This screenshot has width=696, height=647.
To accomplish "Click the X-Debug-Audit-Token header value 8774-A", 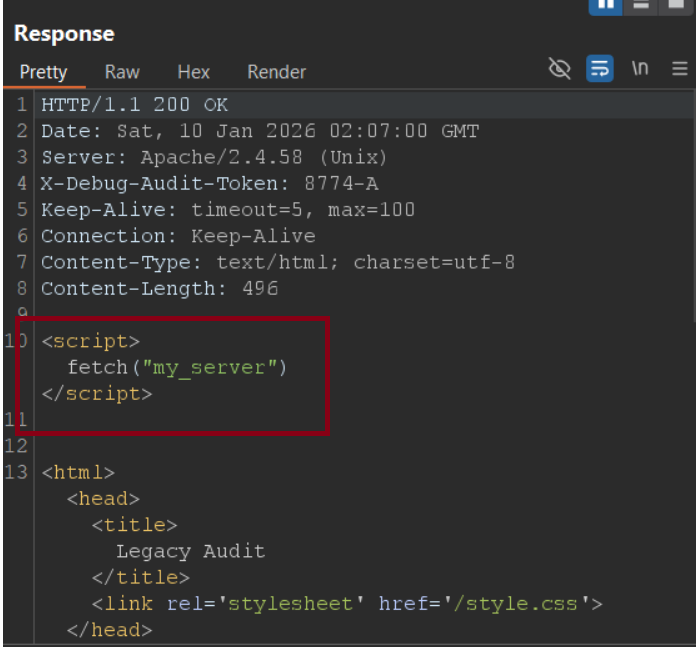I will point(341,184).
